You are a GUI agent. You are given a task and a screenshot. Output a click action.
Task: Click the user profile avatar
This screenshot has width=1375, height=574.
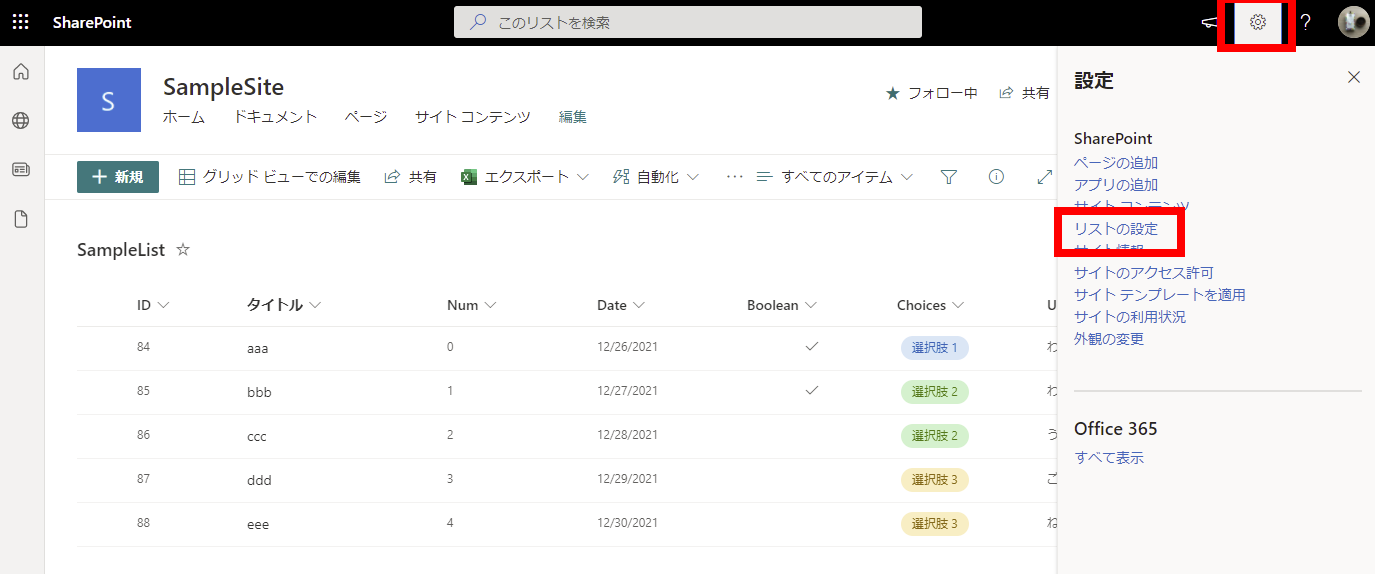(x=1353, y=22)
